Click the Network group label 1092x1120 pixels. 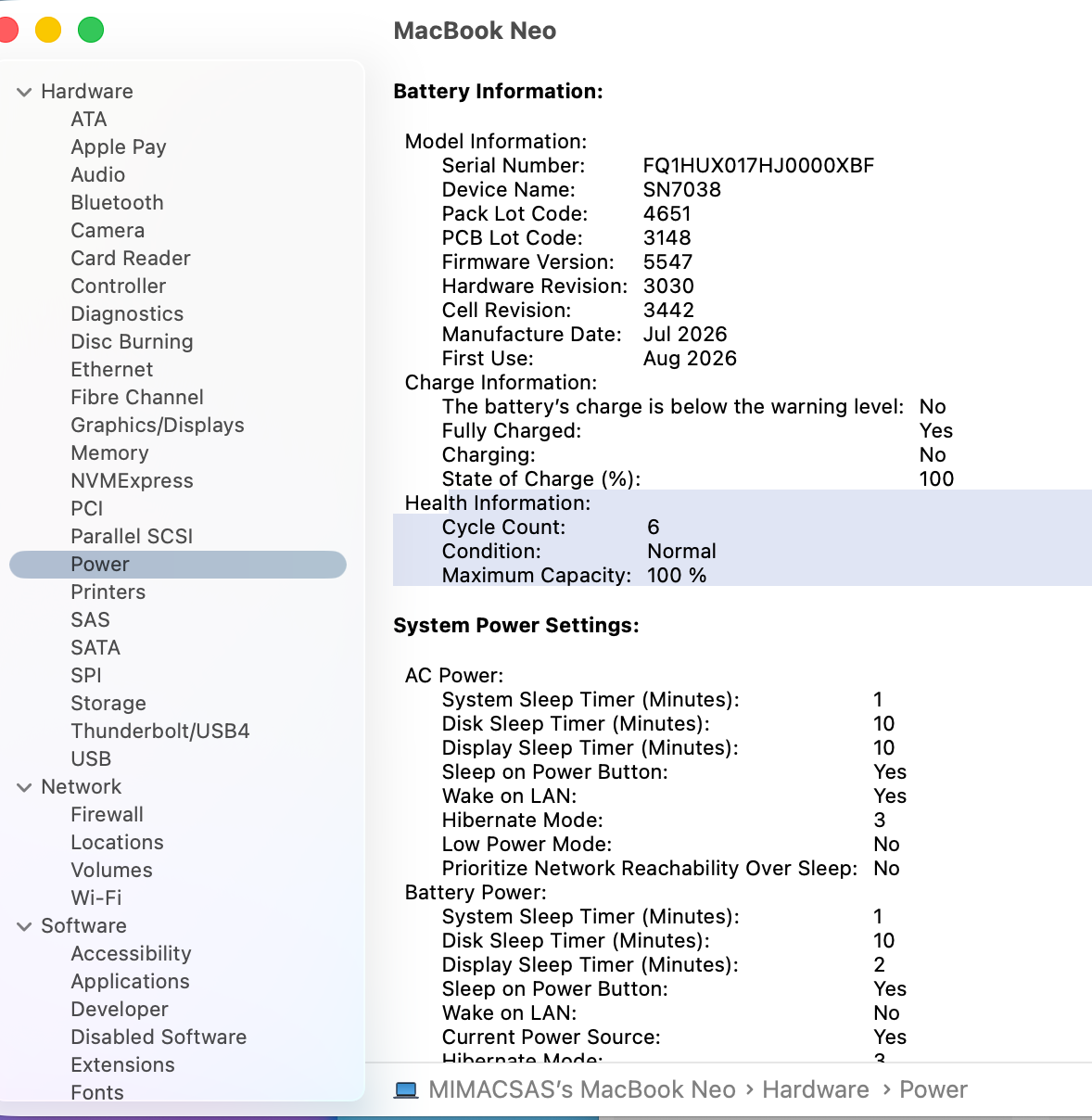(x=82, y=787)
